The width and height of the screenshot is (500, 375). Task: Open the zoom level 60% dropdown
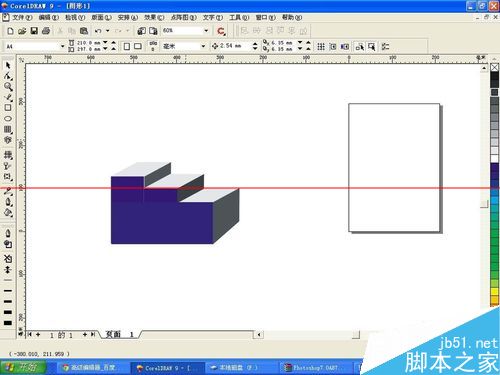point(206,31)
